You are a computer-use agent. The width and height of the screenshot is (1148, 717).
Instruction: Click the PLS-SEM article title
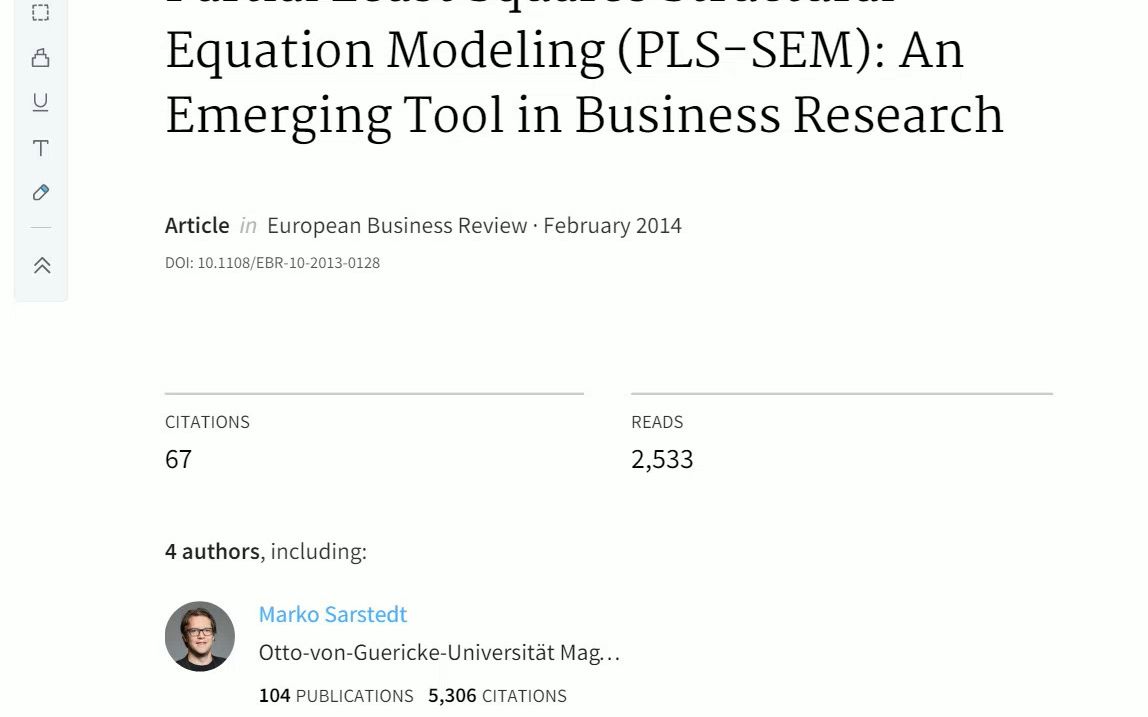click(x=584, y=70)
